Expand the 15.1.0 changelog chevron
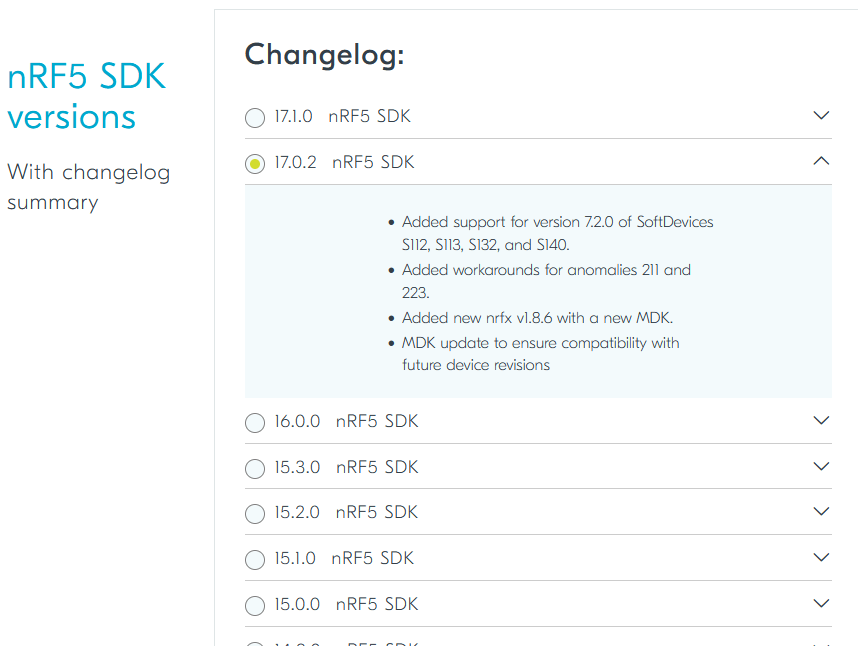 click(x=821, y=557)
